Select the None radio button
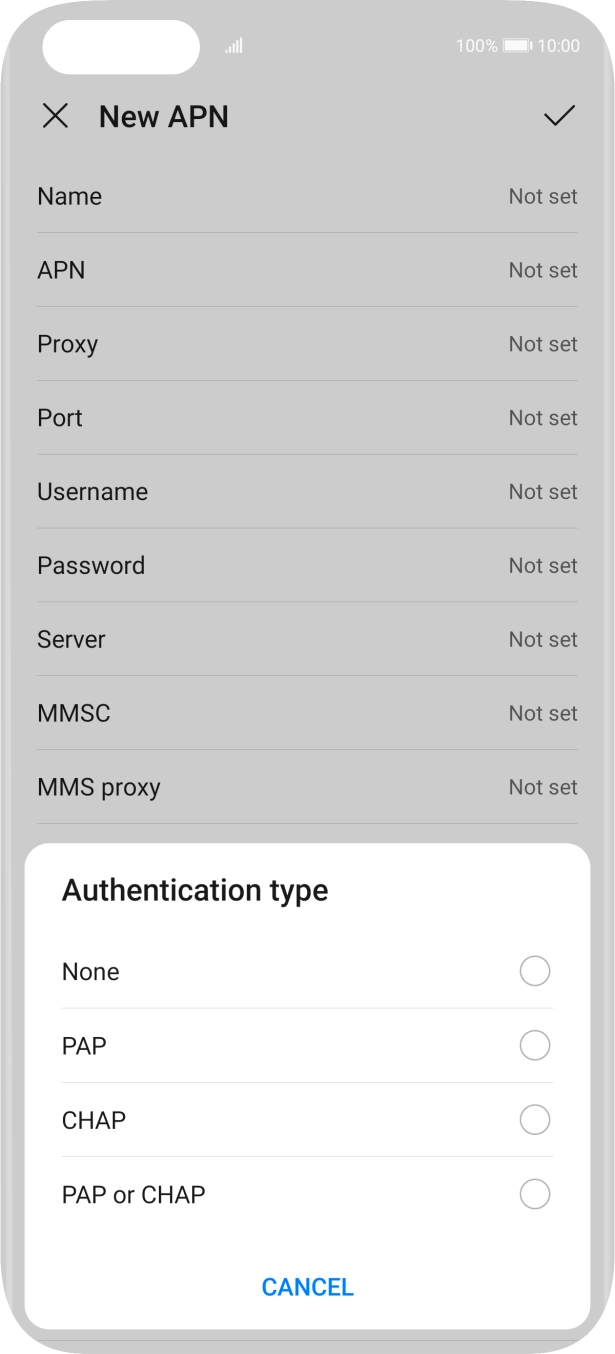This screenshot has width=615, height=1354. [535, 971]
